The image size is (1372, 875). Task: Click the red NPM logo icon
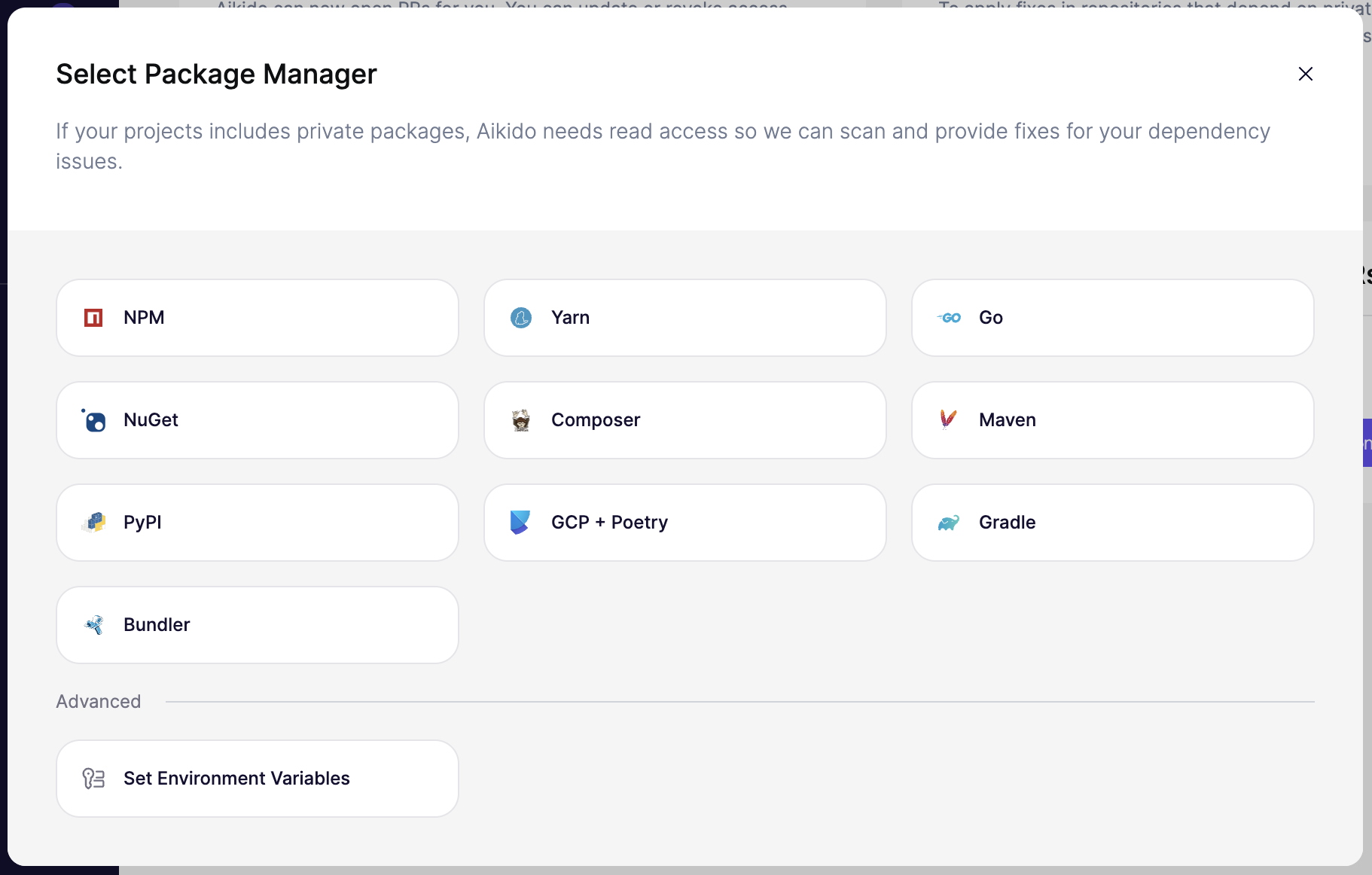click(93, 318)
